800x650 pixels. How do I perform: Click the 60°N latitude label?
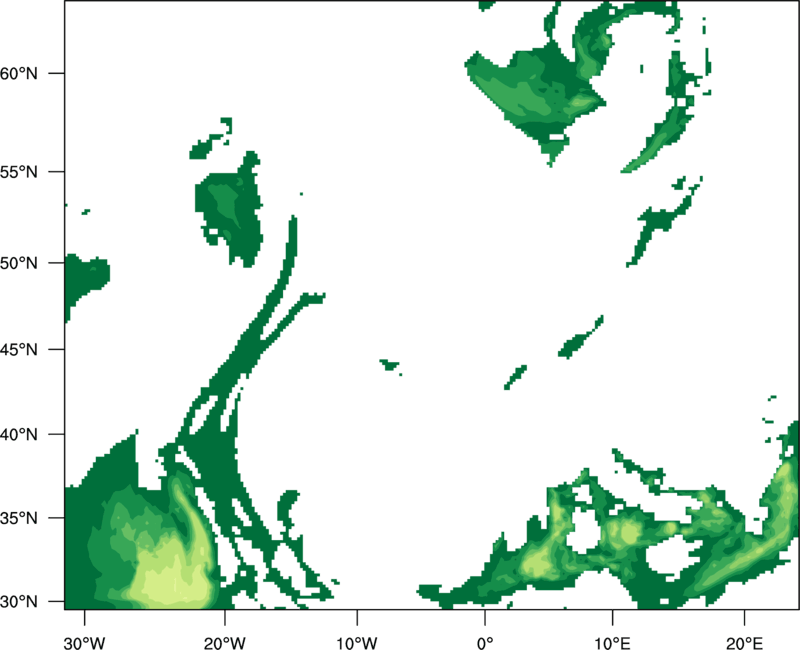click(19, 73)
